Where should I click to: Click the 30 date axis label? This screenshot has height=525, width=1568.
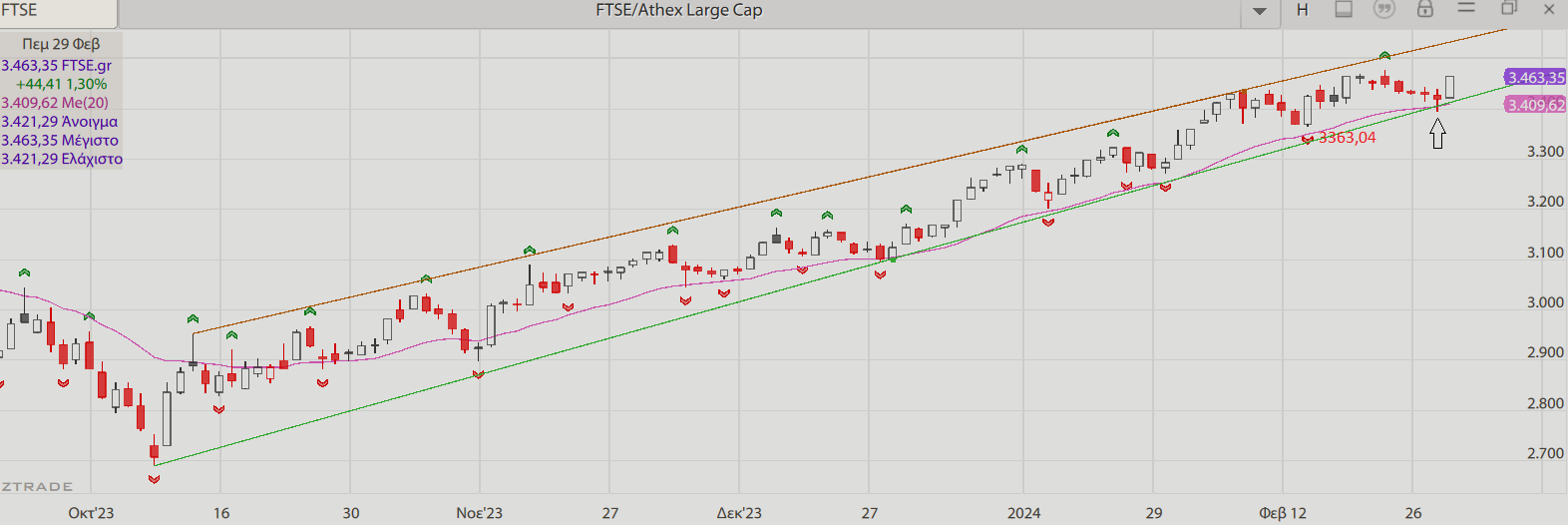[351, 513]
